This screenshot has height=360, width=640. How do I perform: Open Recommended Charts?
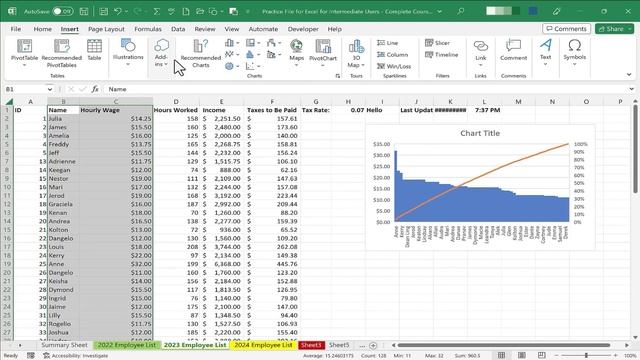200,53
